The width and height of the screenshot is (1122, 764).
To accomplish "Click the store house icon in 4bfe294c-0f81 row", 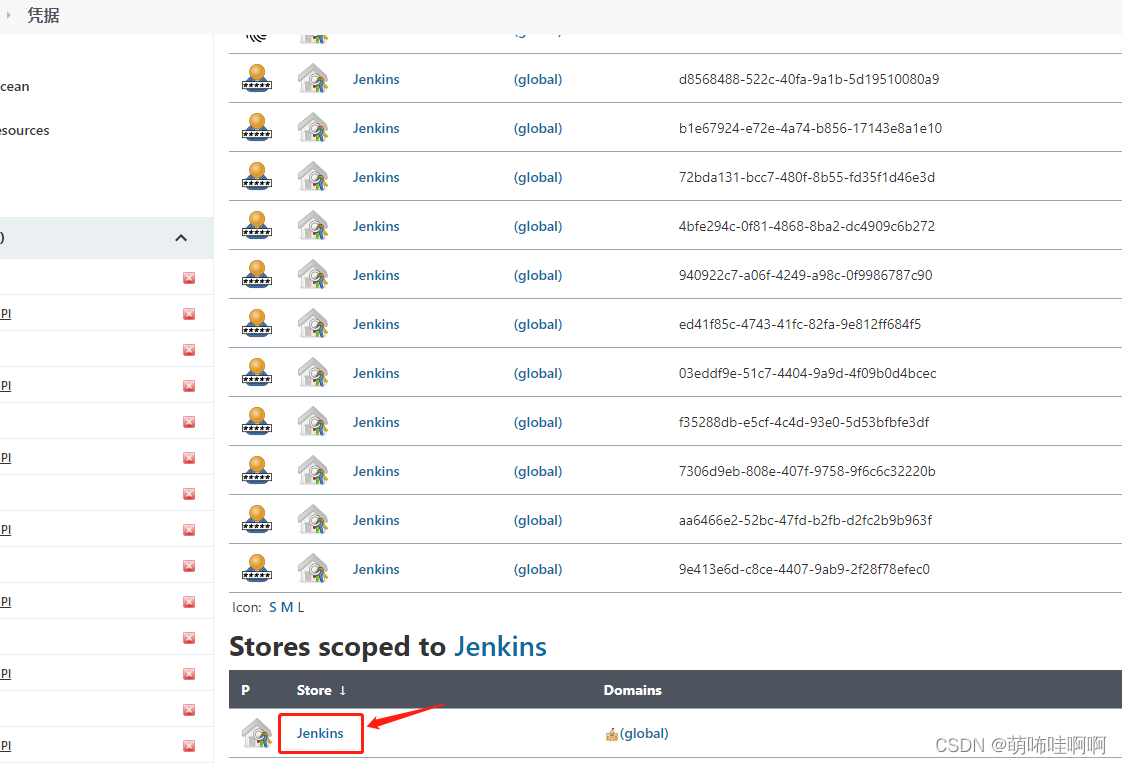I will [x=313, y=225].
